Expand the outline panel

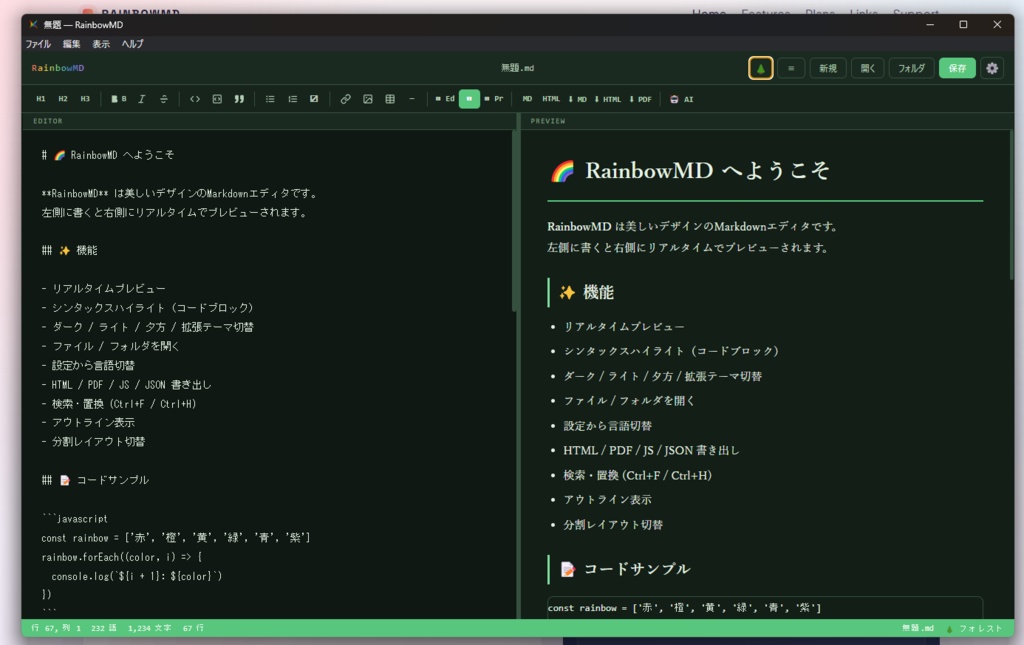[790, 67]
